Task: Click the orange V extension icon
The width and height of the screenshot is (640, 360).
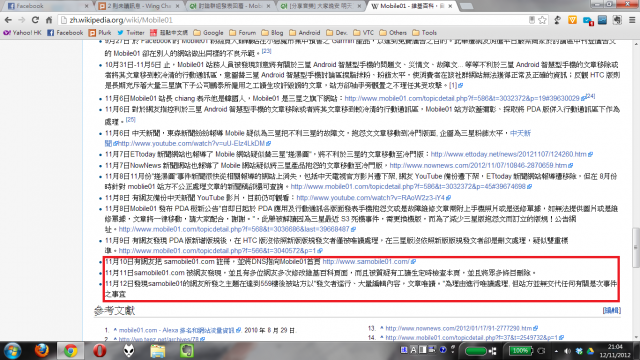Action: coord(572,20)
